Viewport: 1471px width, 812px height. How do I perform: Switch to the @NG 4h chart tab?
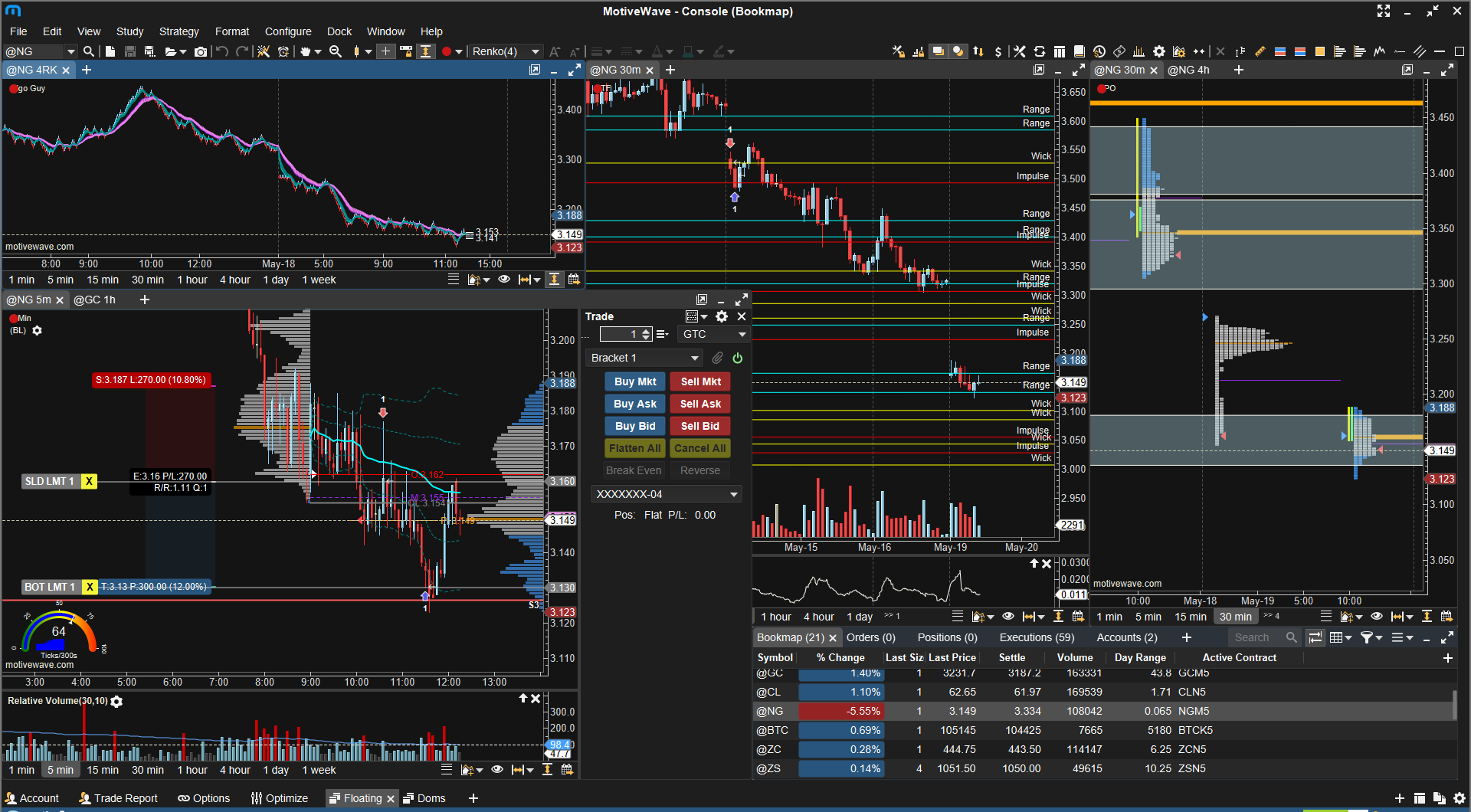pos(1188,70)
